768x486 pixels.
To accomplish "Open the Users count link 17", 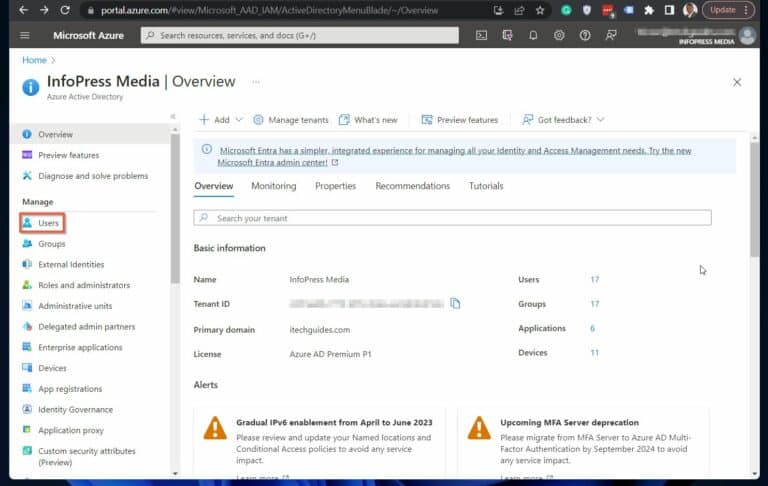I will [595, 279].
